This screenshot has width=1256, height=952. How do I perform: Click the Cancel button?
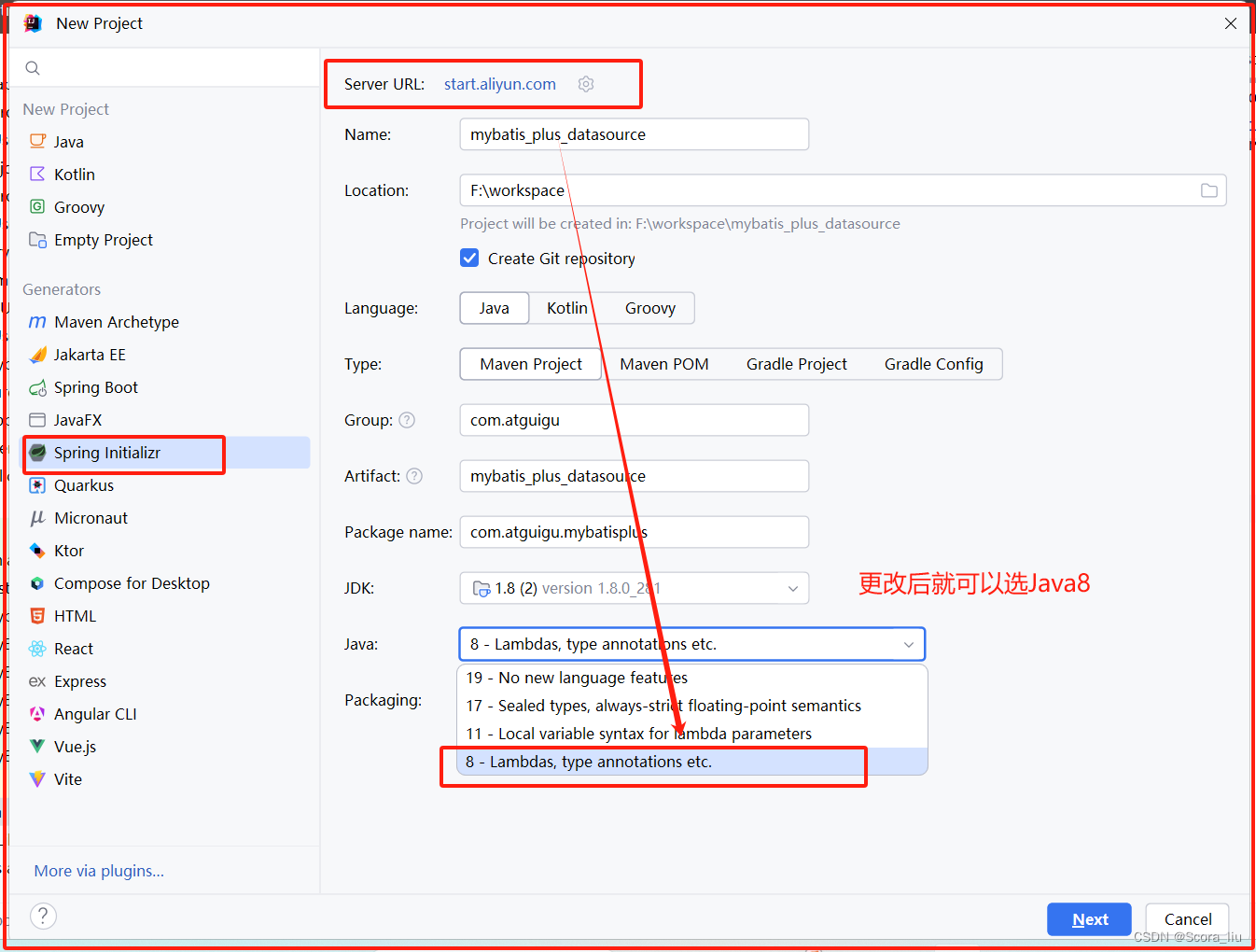point(1187,919)
